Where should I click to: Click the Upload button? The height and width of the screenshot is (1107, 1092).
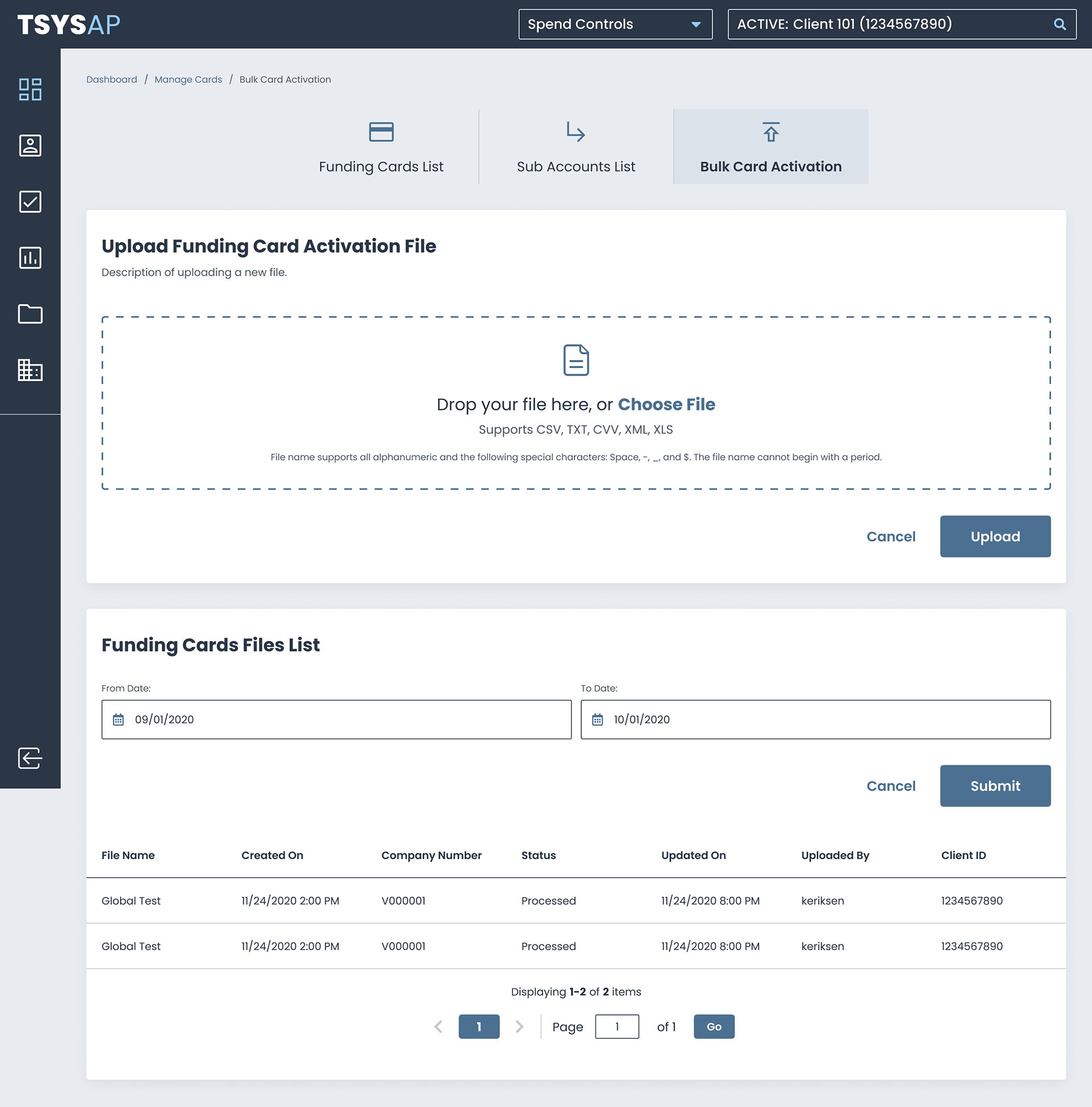click(995, 536)
